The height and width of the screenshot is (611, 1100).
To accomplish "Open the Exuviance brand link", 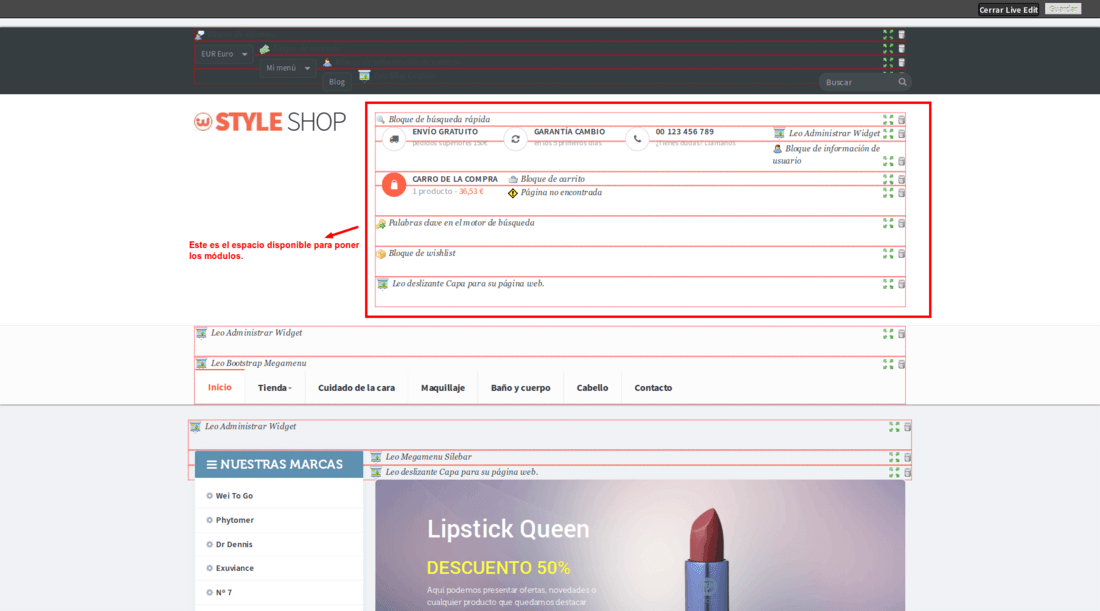I will [x=234, y=568].
